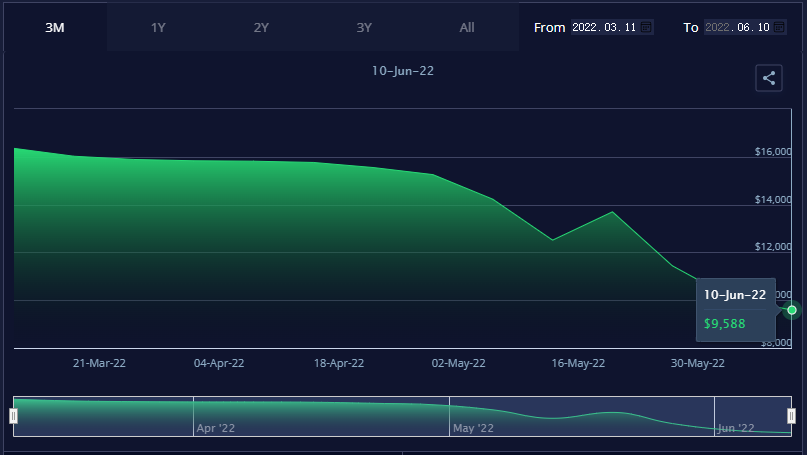This screenshot has height=455, width=807.
Task: Click the 21-Mar-22 x-axis label
Action: click(98, 363)
